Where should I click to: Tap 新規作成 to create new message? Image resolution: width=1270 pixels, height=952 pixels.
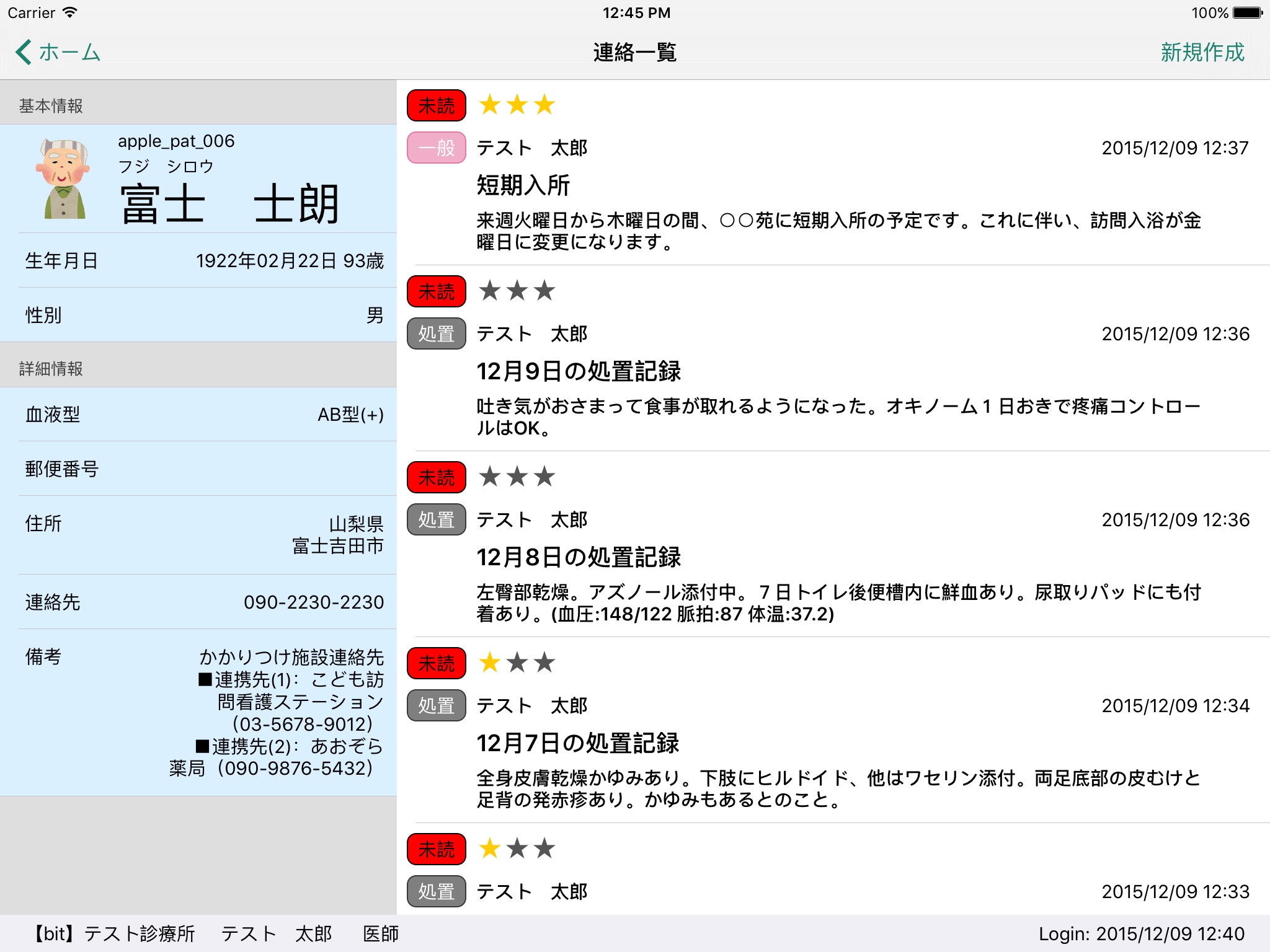(1202, 52)
